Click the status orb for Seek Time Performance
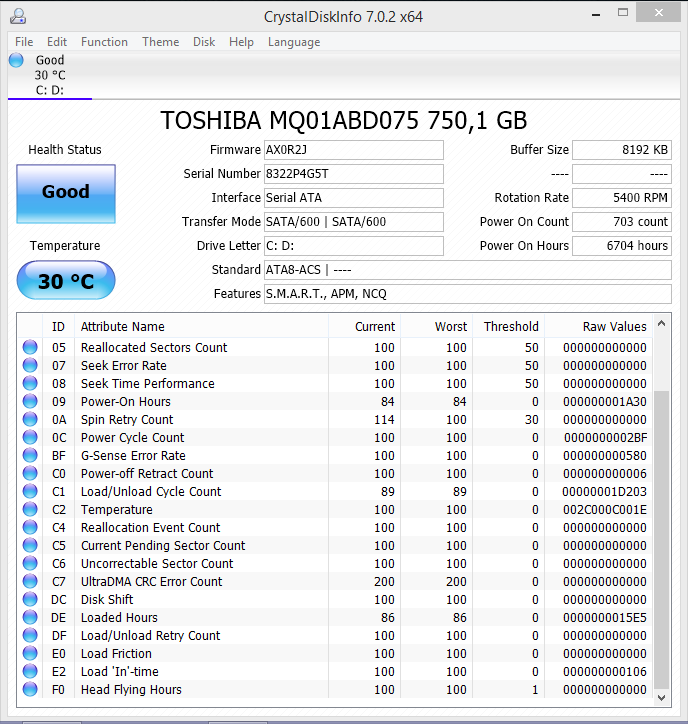Viewport: 688px width, 724px height. (x=30, y=383)
